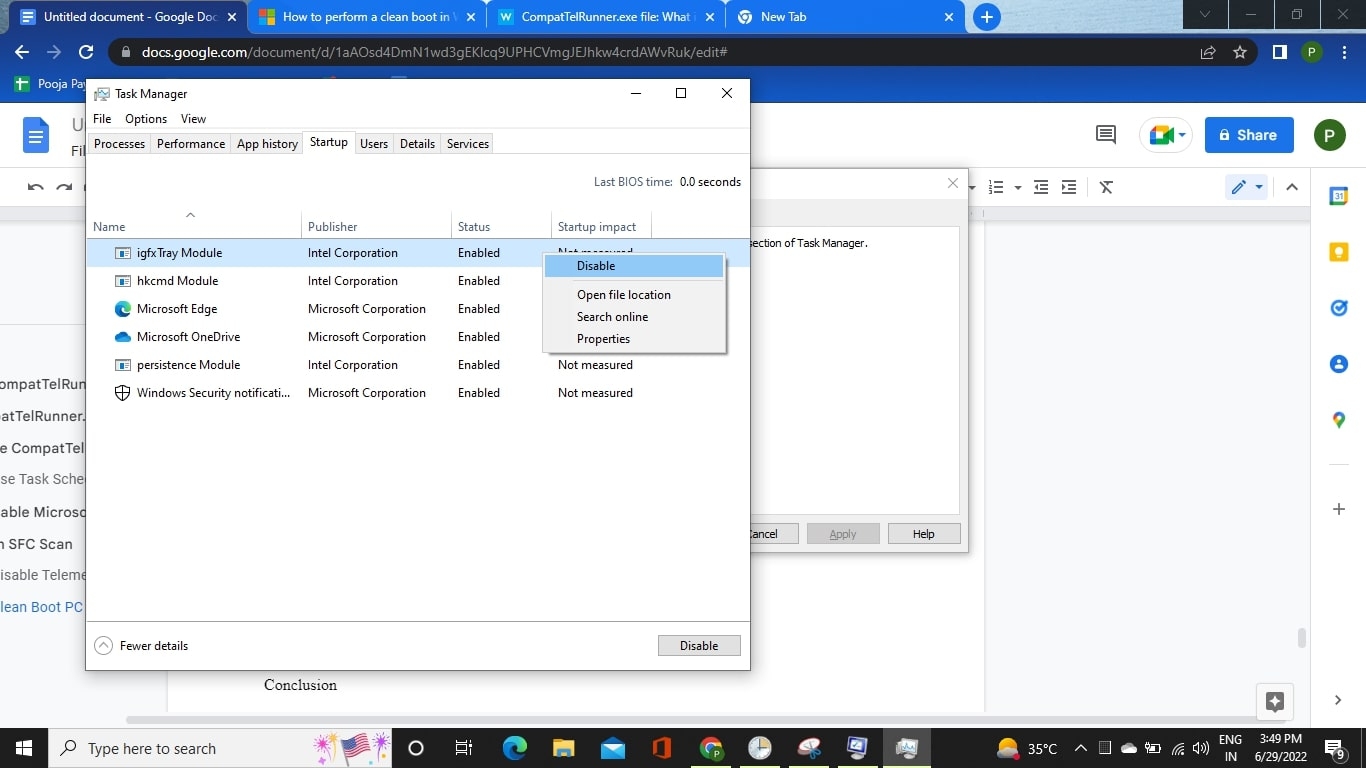
Task: Click the OneDrive cloud icon in startup list
Action: pyautogui.click(x=123, y=337)
